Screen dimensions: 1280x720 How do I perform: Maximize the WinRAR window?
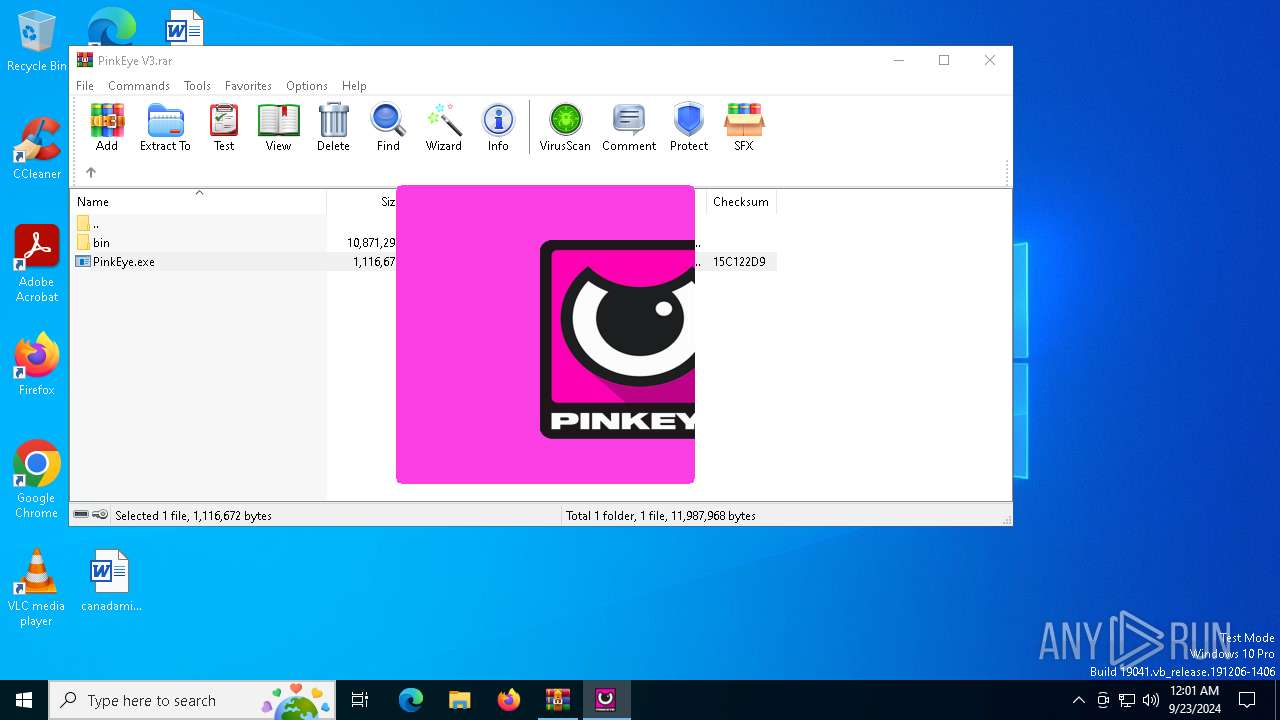[943, 60]
